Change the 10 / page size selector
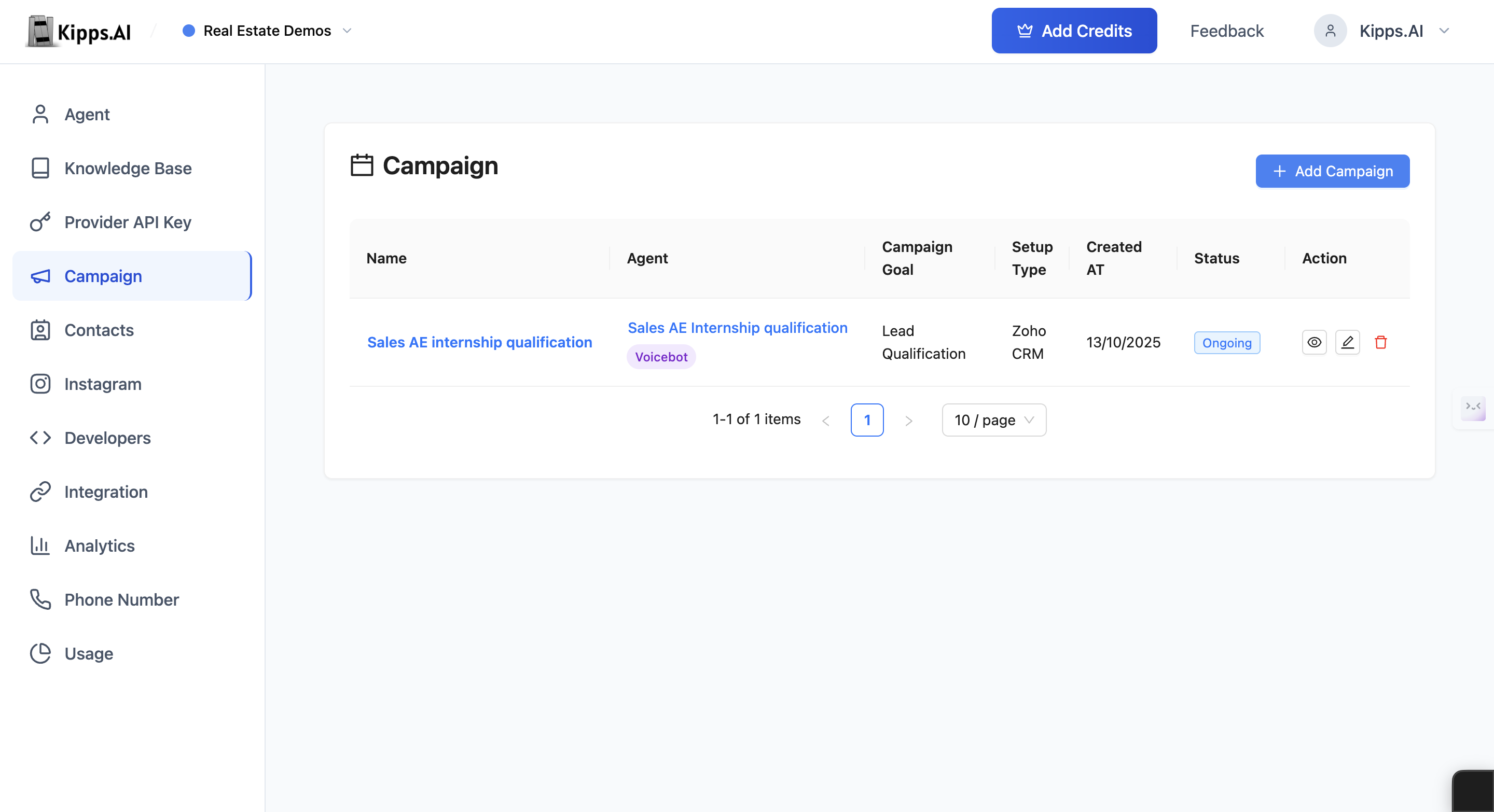Image resolution: width=1494 pixels, height=812 pixels. coord(993,419)
